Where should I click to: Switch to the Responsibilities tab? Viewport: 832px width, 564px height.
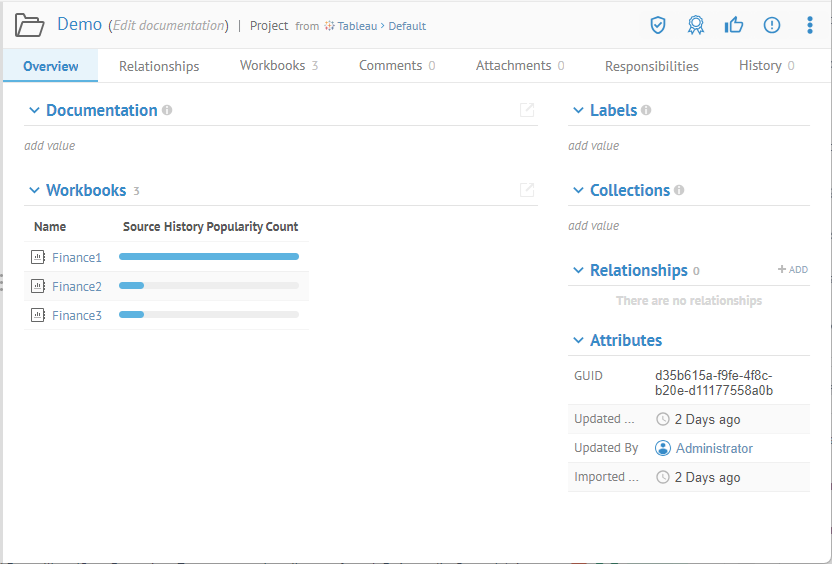[651, 66]
